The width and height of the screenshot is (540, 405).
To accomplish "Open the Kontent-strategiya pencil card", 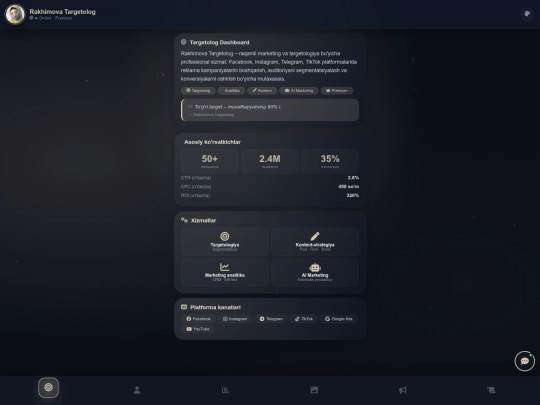I will 315,242.
